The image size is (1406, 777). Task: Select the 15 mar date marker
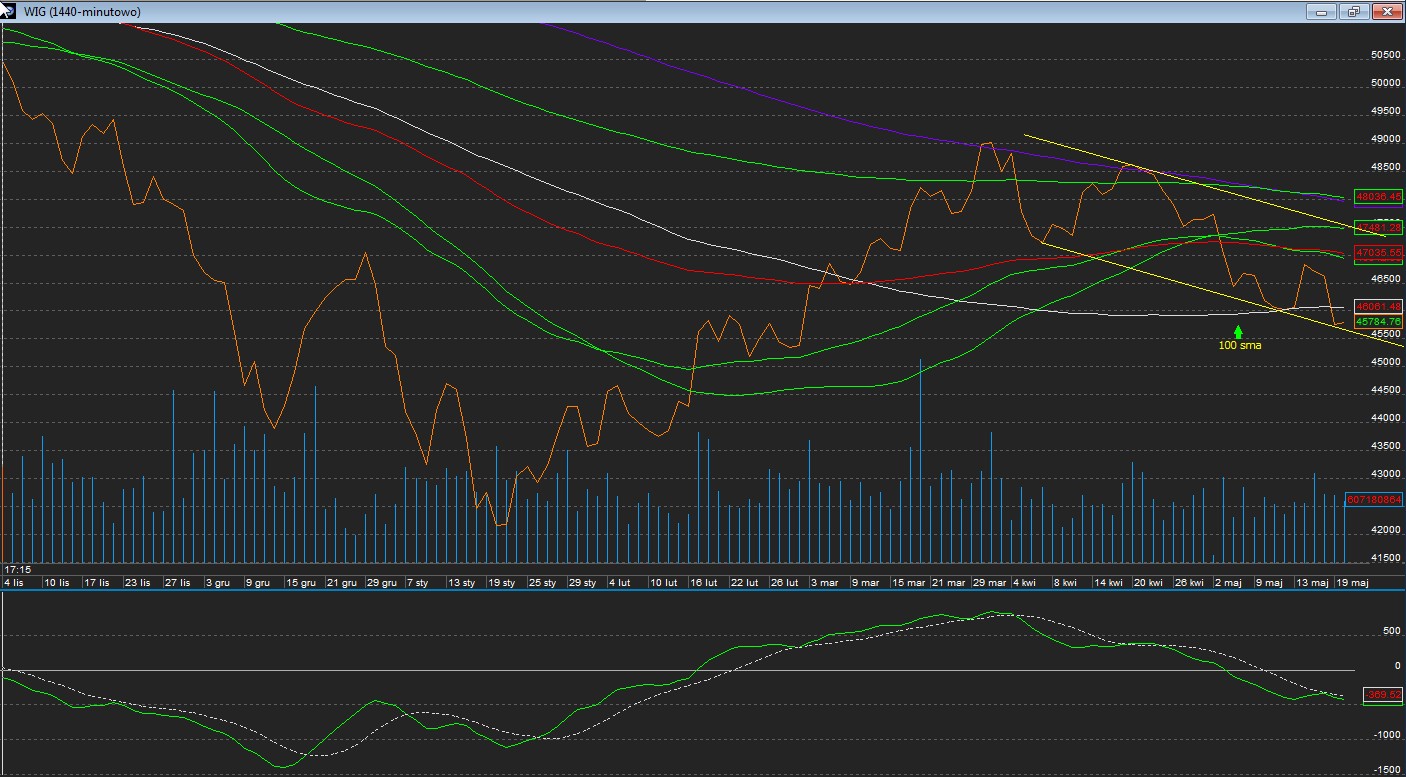click(909, 581)
